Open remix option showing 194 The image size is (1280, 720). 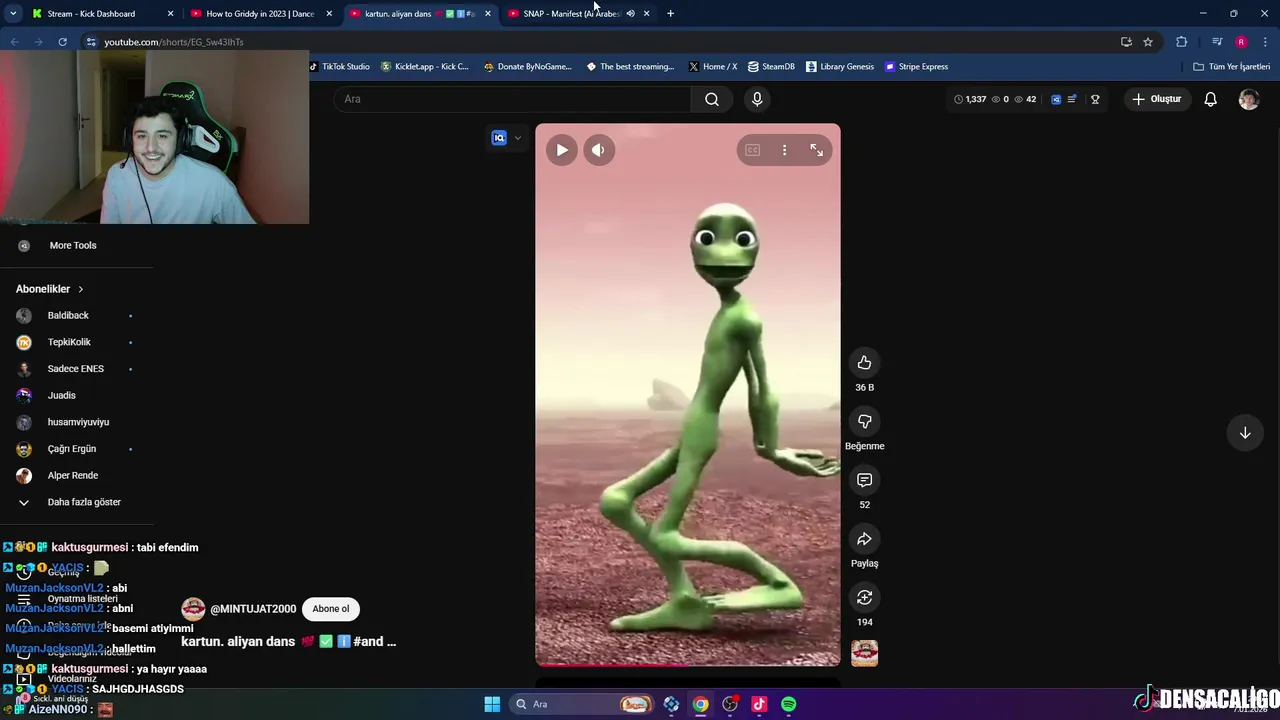864,597
